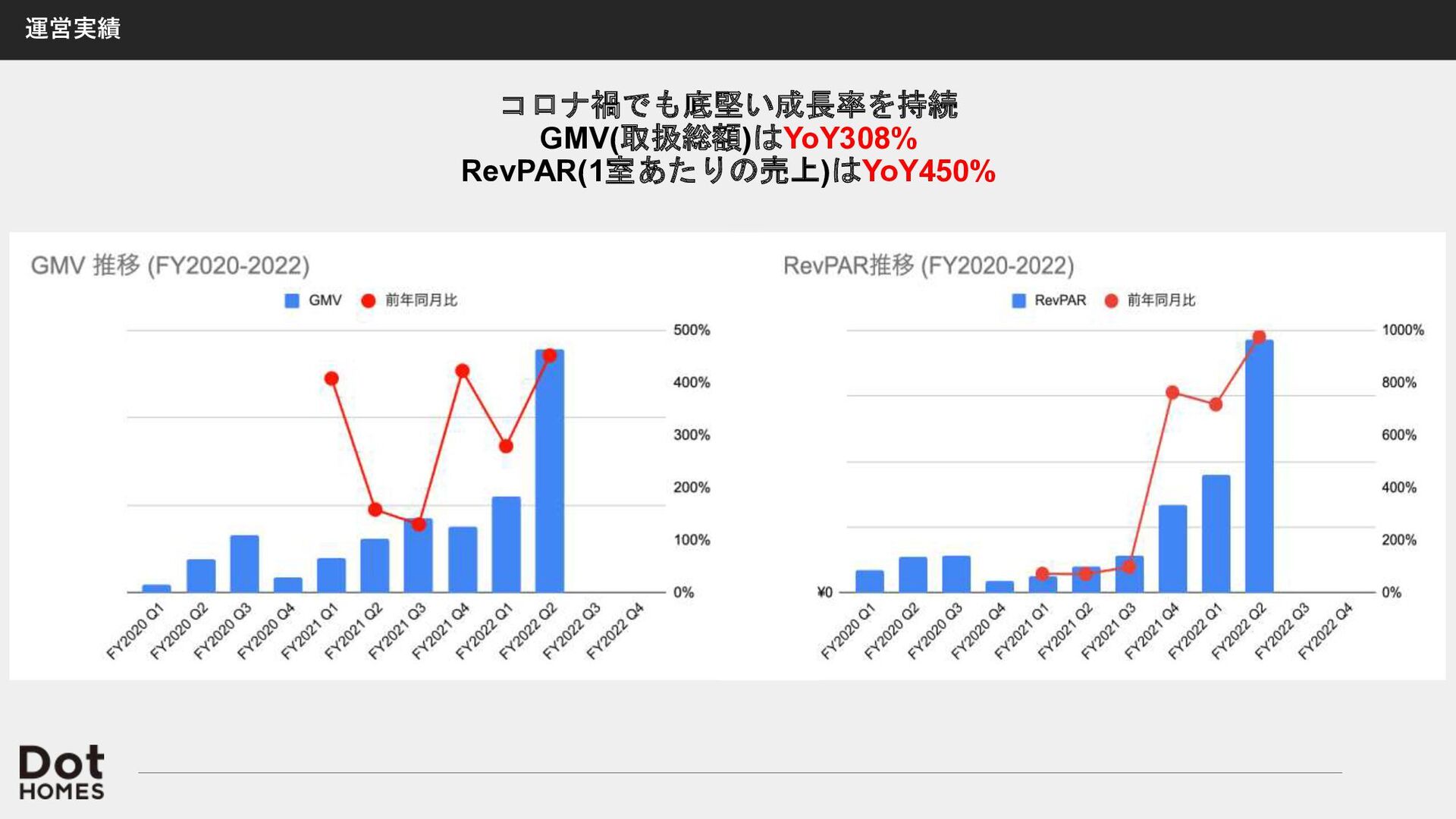Screen dimensions: 1456x819
Task: Click the RevPAR YoY data point at FY2021 Q4
Action: point(1172,392)
